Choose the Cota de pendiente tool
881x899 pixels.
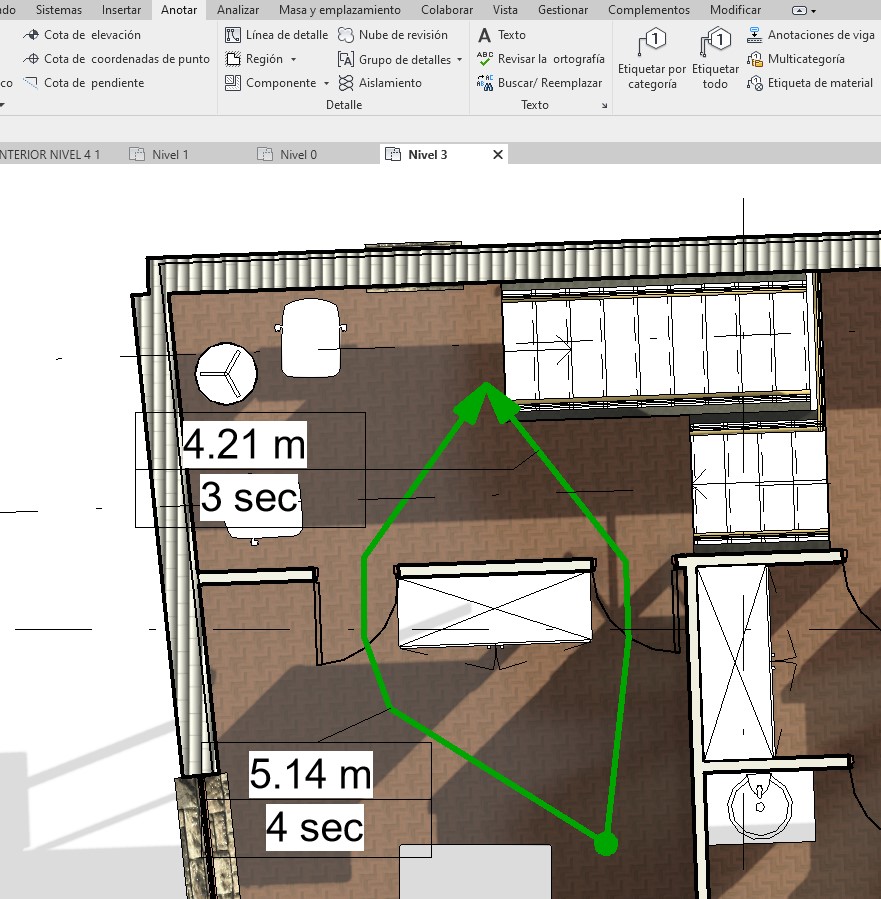(x=83, y=83)
